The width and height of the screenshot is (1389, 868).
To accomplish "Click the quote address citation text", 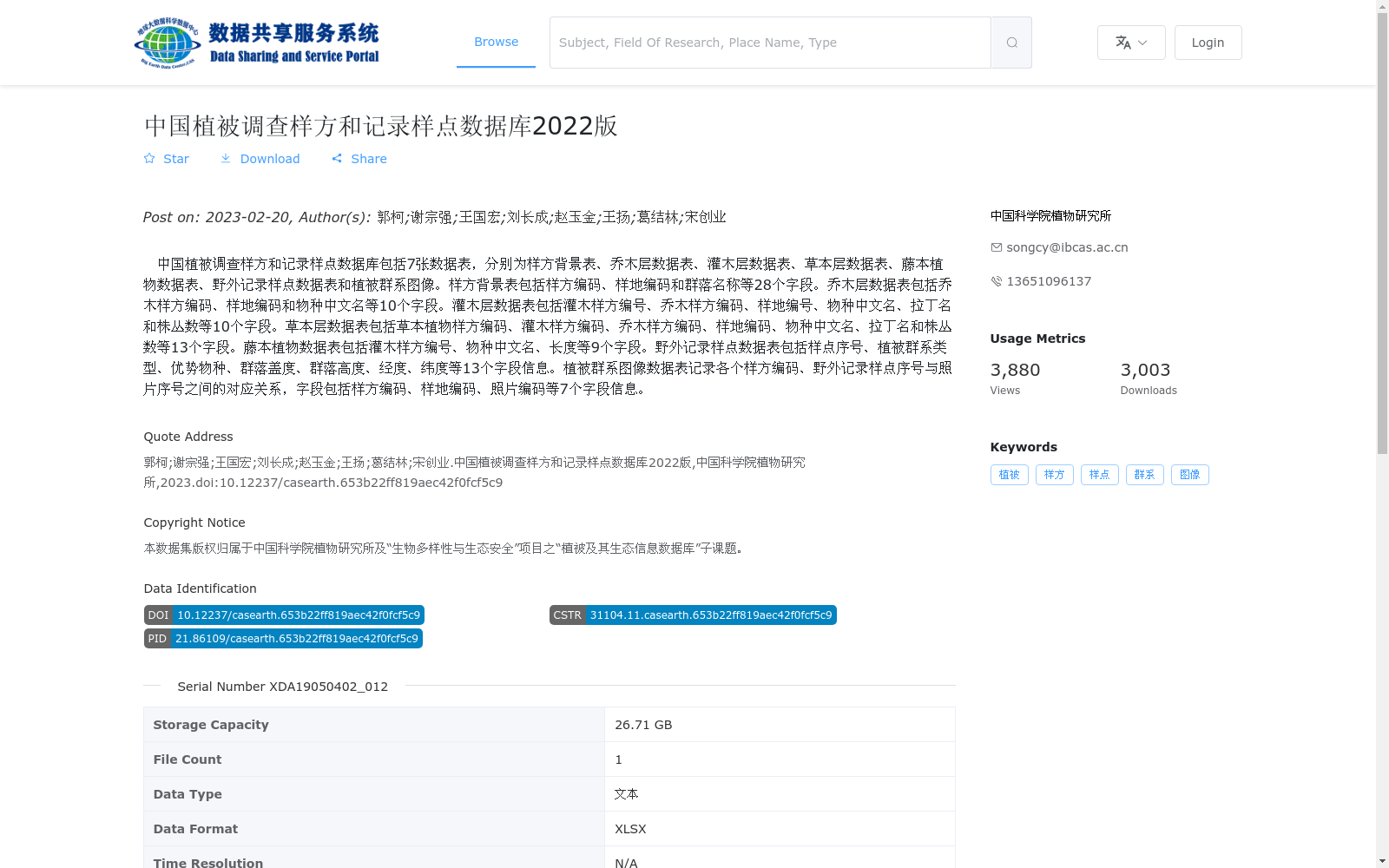I will (474, 472).
